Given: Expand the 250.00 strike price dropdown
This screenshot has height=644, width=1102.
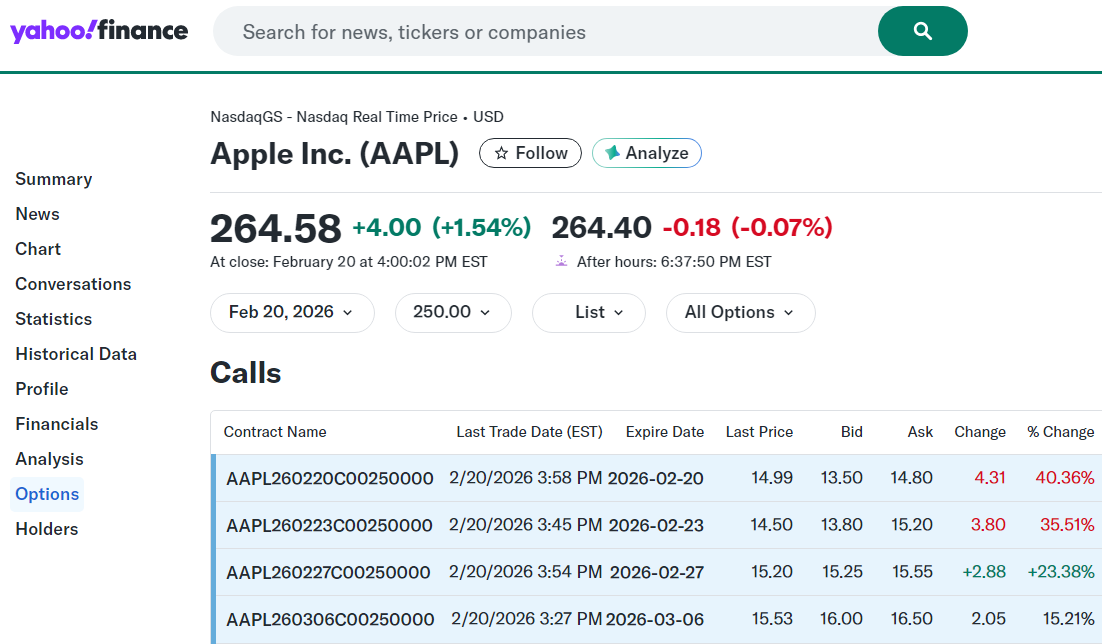Looking at the screenshot, I should tap(453, 312).
